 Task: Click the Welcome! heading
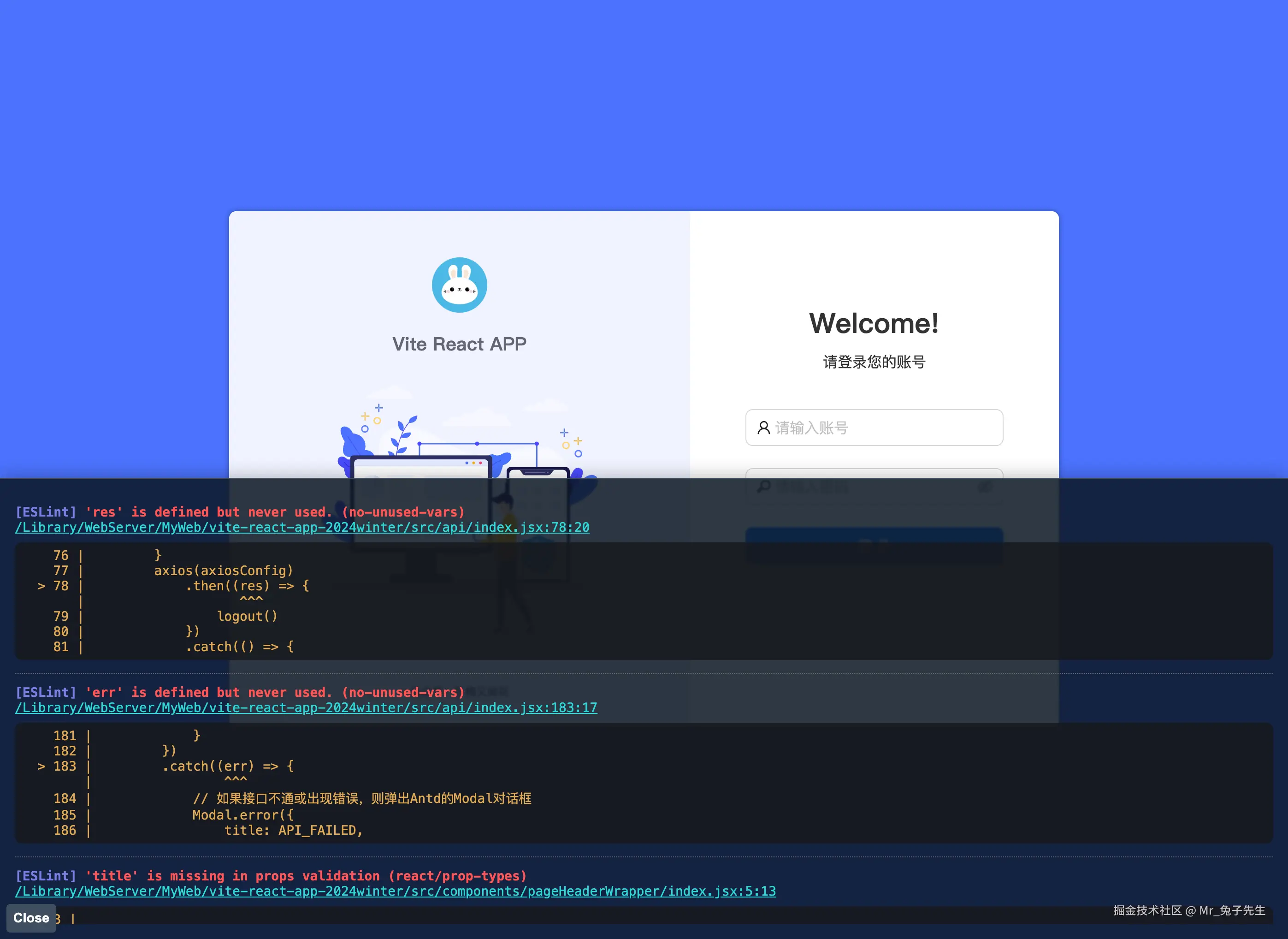874,323
